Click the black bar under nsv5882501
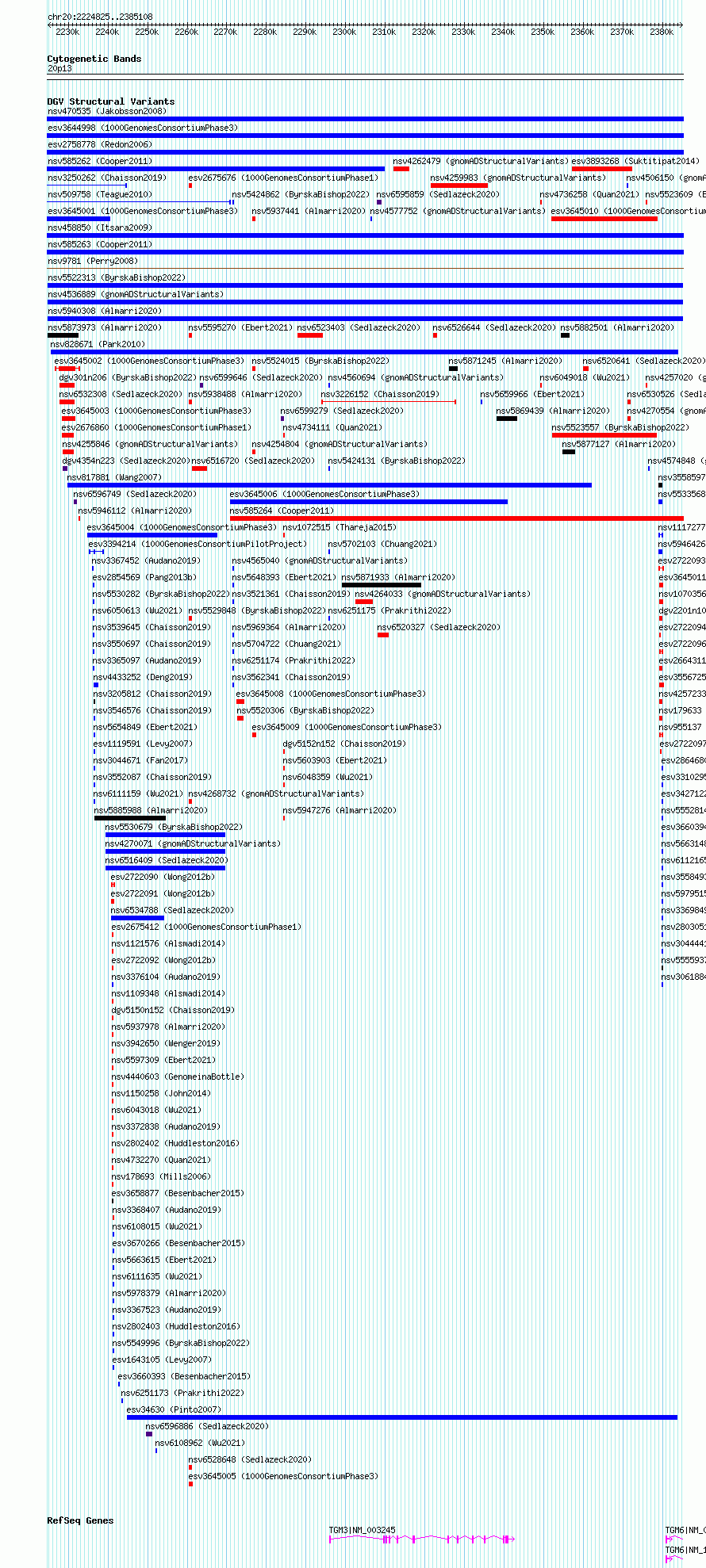Viewport: 706px width, 1568px height. click(565, 335)
